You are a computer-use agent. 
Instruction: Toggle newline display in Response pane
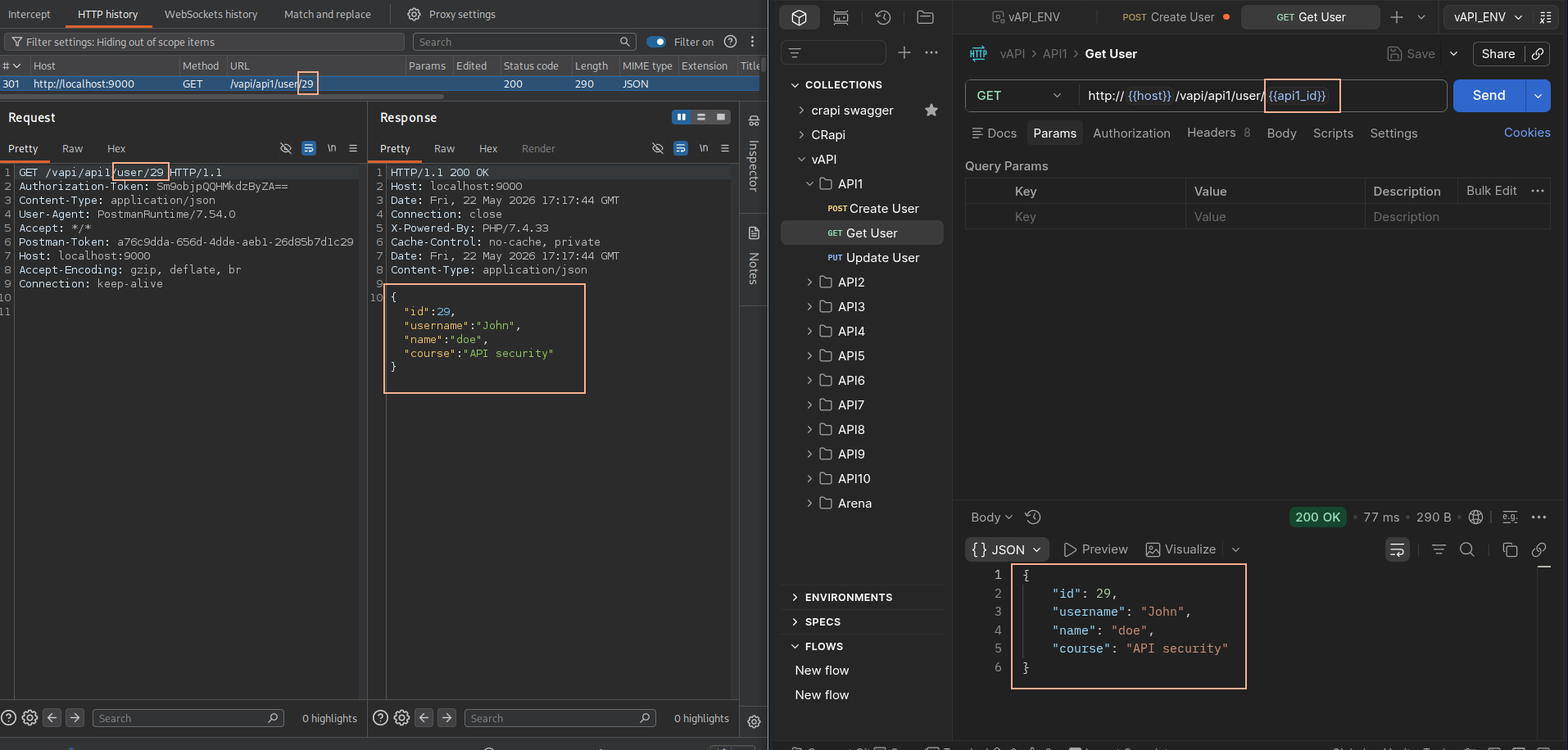click(704, 148)
